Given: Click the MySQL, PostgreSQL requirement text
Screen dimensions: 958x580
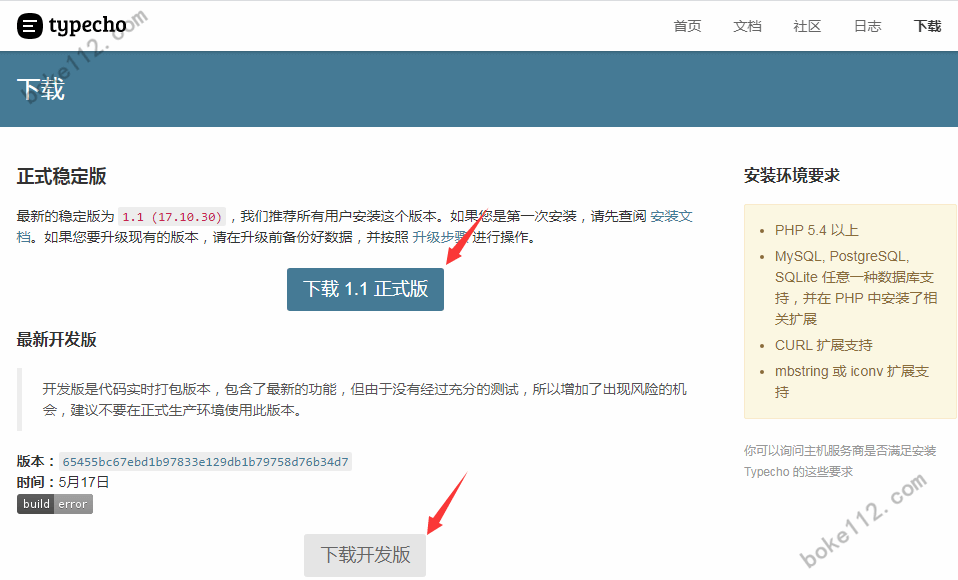Looking at the screenshot, I should coord(855,287).
